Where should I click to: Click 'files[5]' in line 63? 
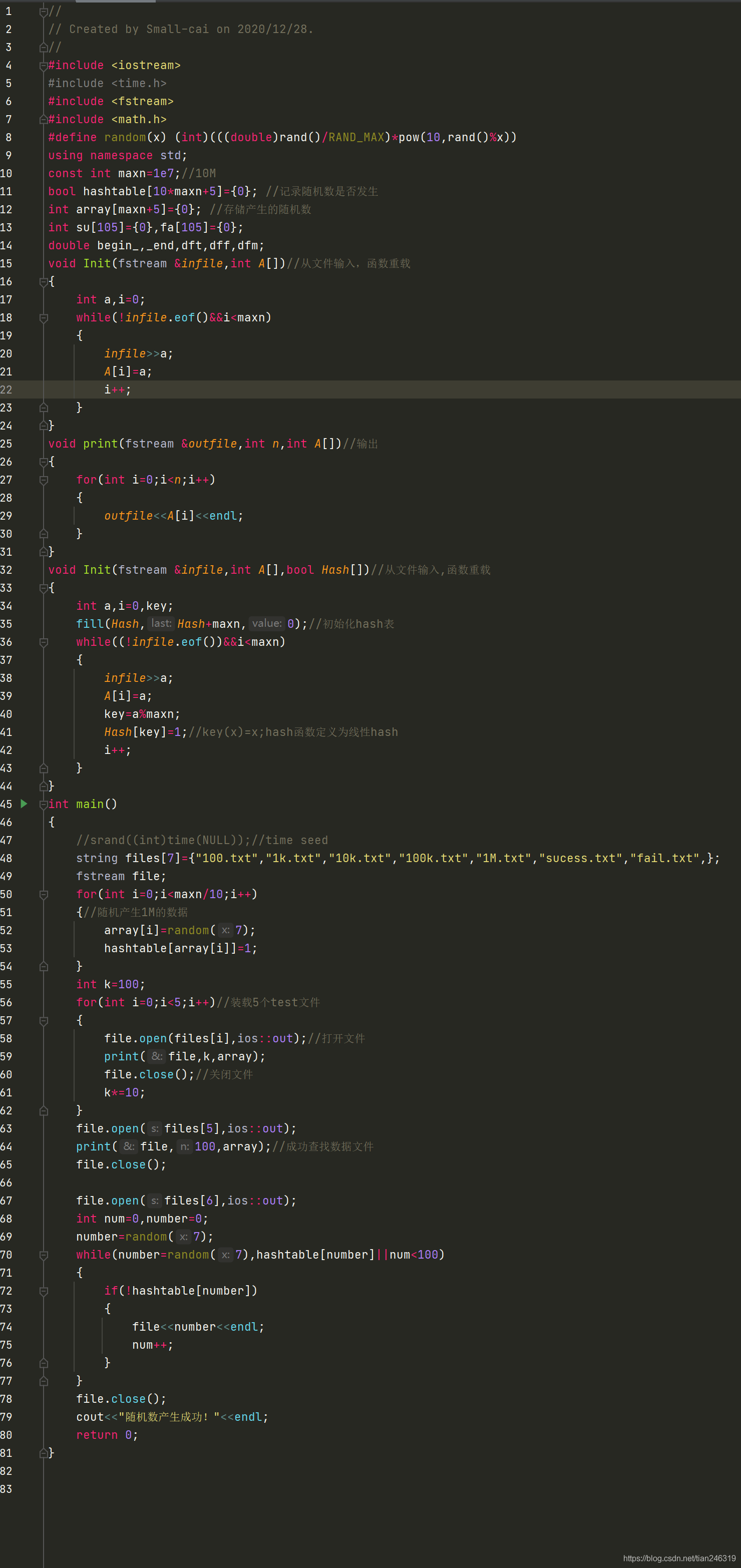[192, 1128]
